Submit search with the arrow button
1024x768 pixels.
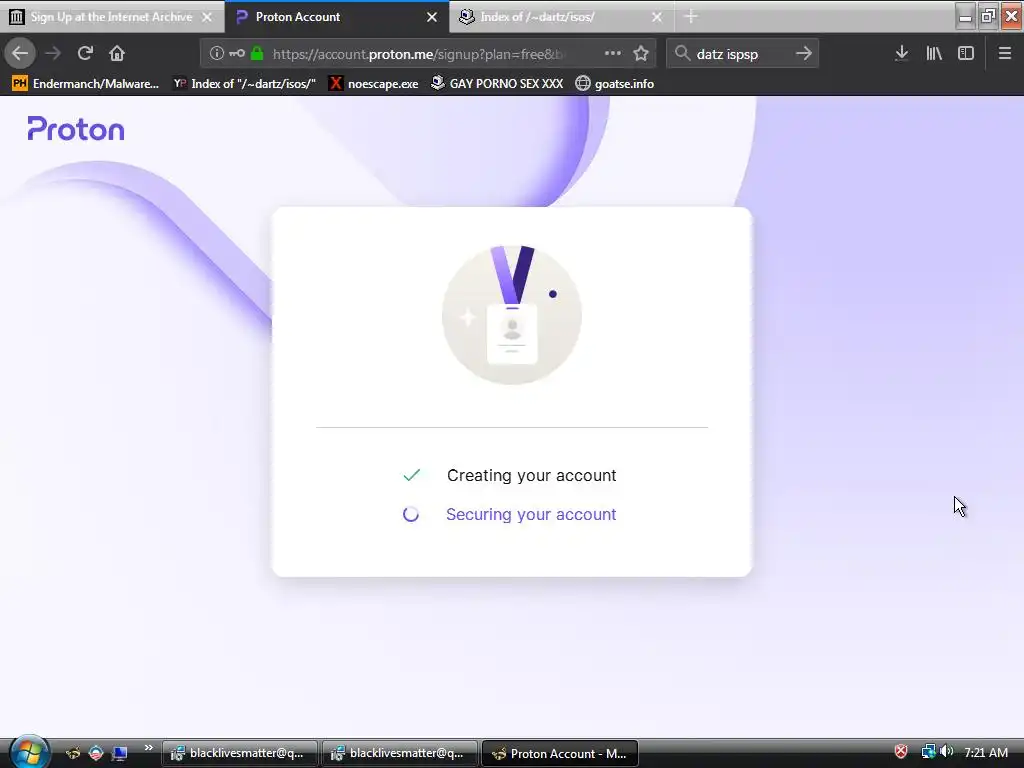tap(804, 54)
